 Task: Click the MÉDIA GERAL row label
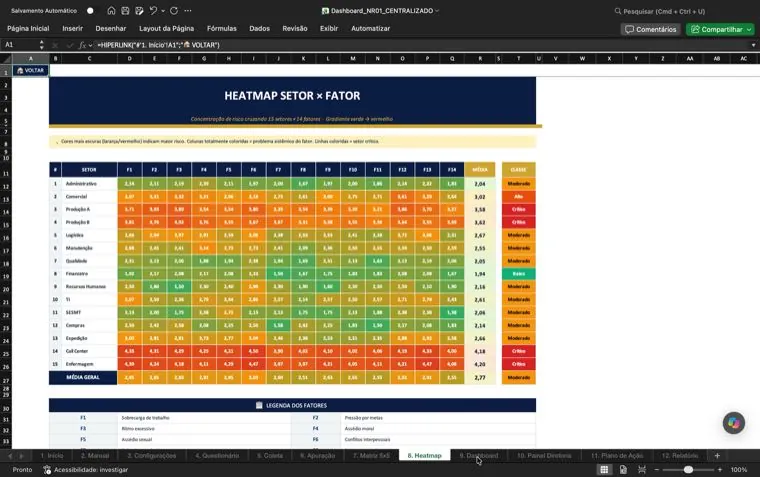[x=83, y=377]
